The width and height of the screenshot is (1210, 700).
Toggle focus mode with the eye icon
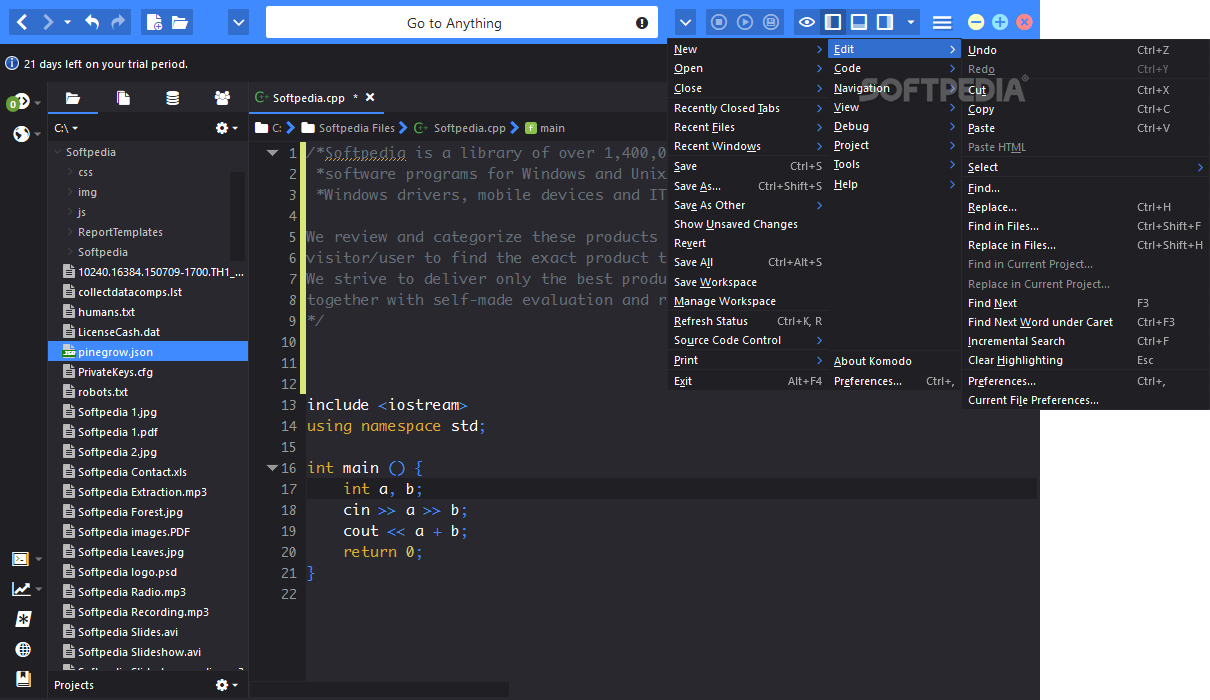(807, 22)
